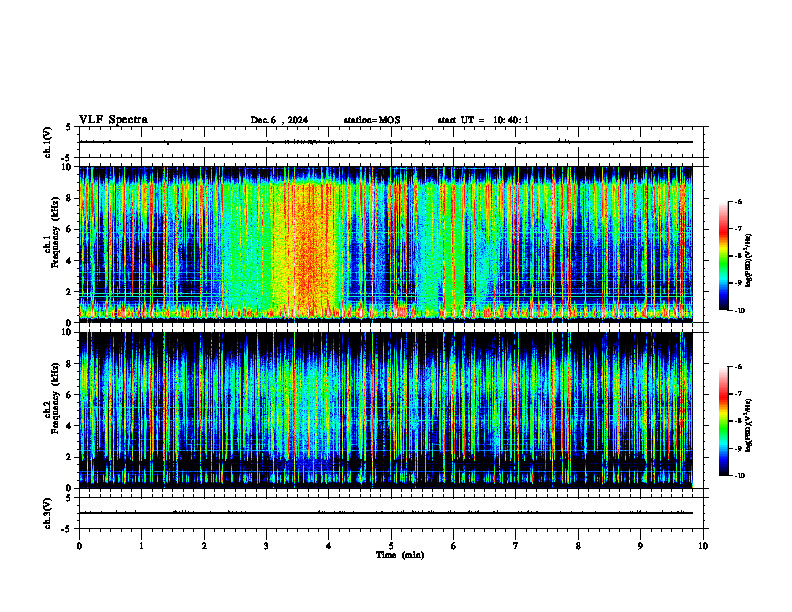
Task: Click time axis tick label "5"
Action: pos(391,546)
